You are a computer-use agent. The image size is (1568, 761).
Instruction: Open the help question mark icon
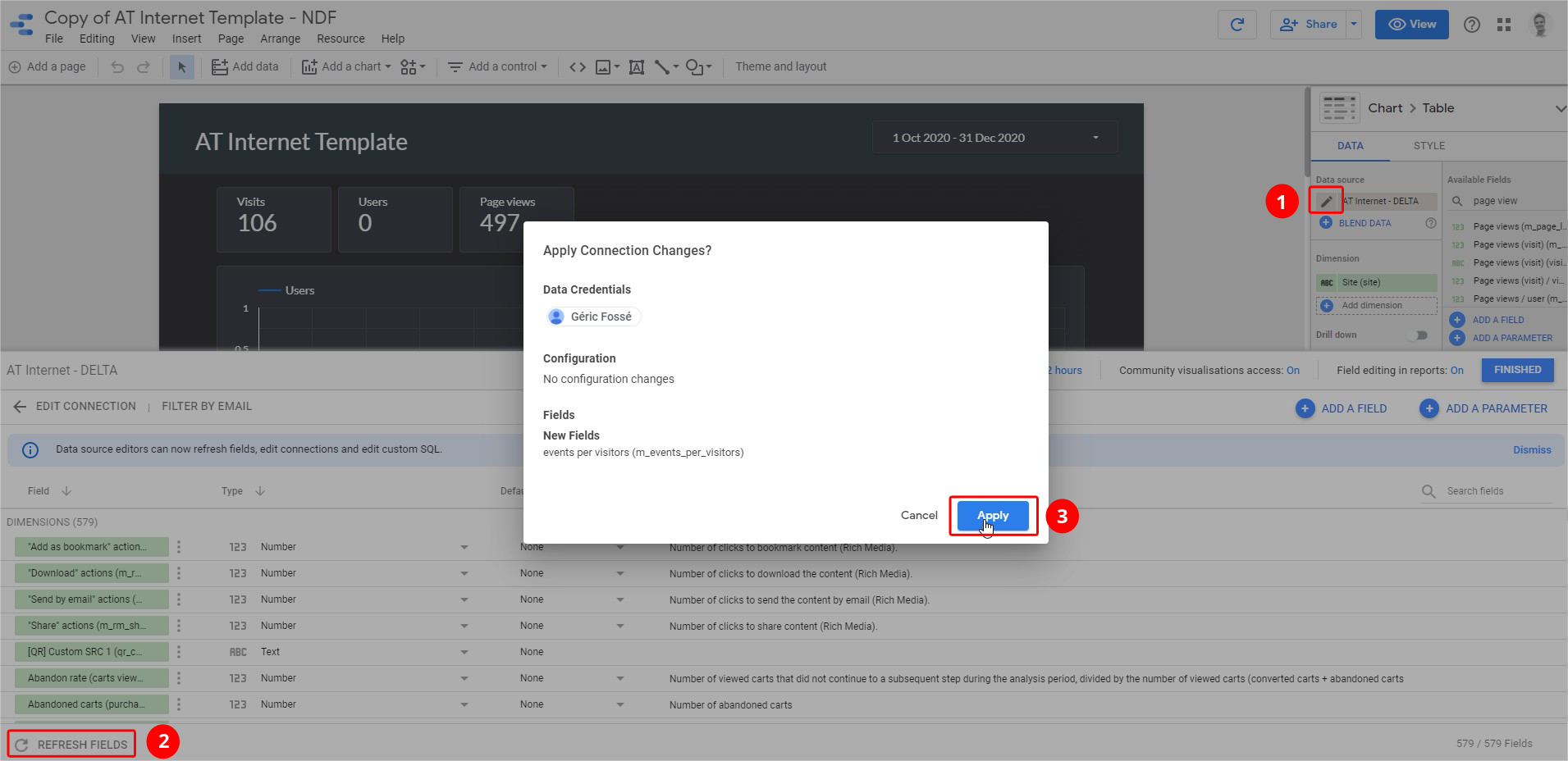pos(1472,25)
